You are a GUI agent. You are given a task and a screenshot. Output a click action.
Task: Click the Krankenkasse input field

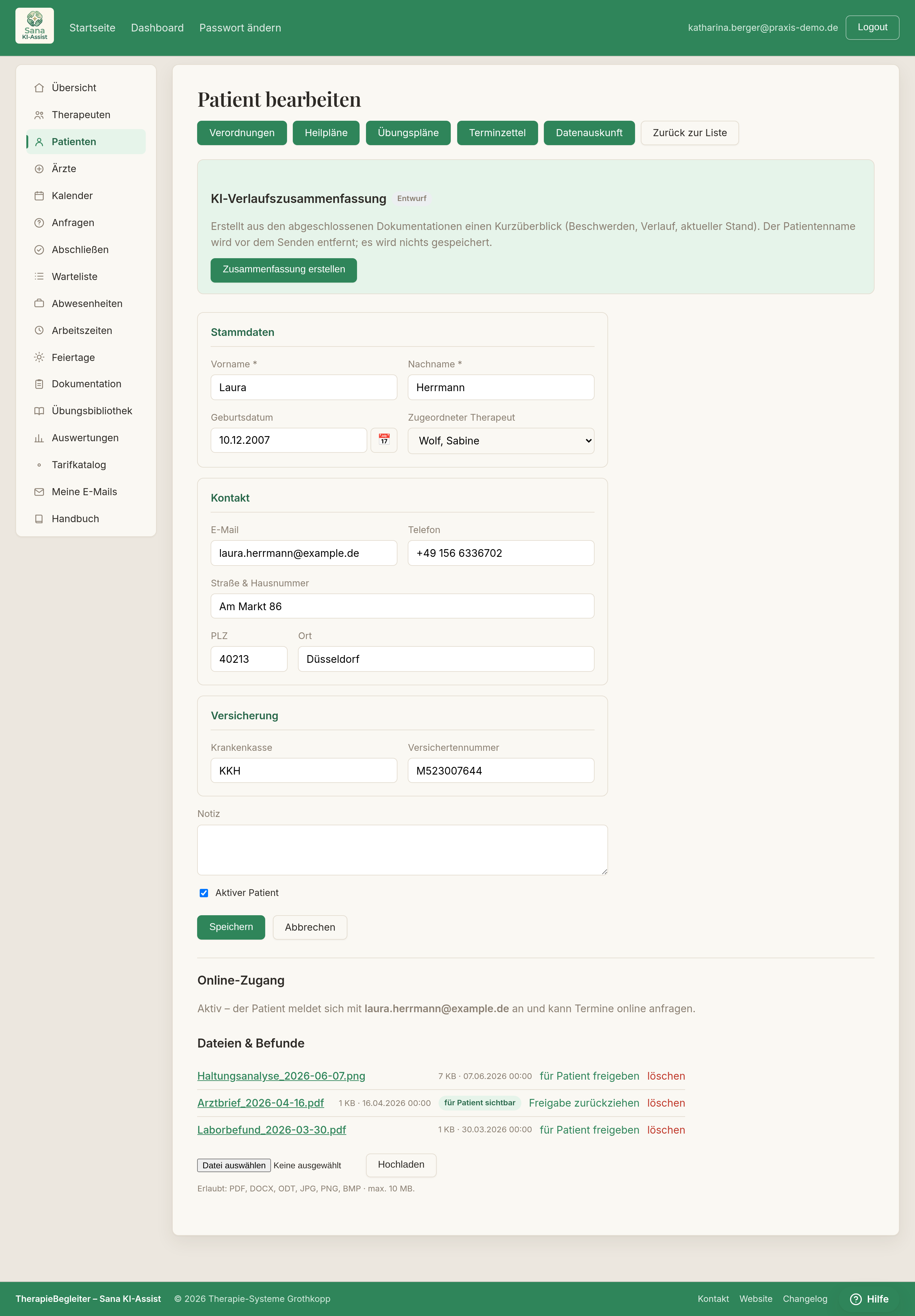[304, 770]
